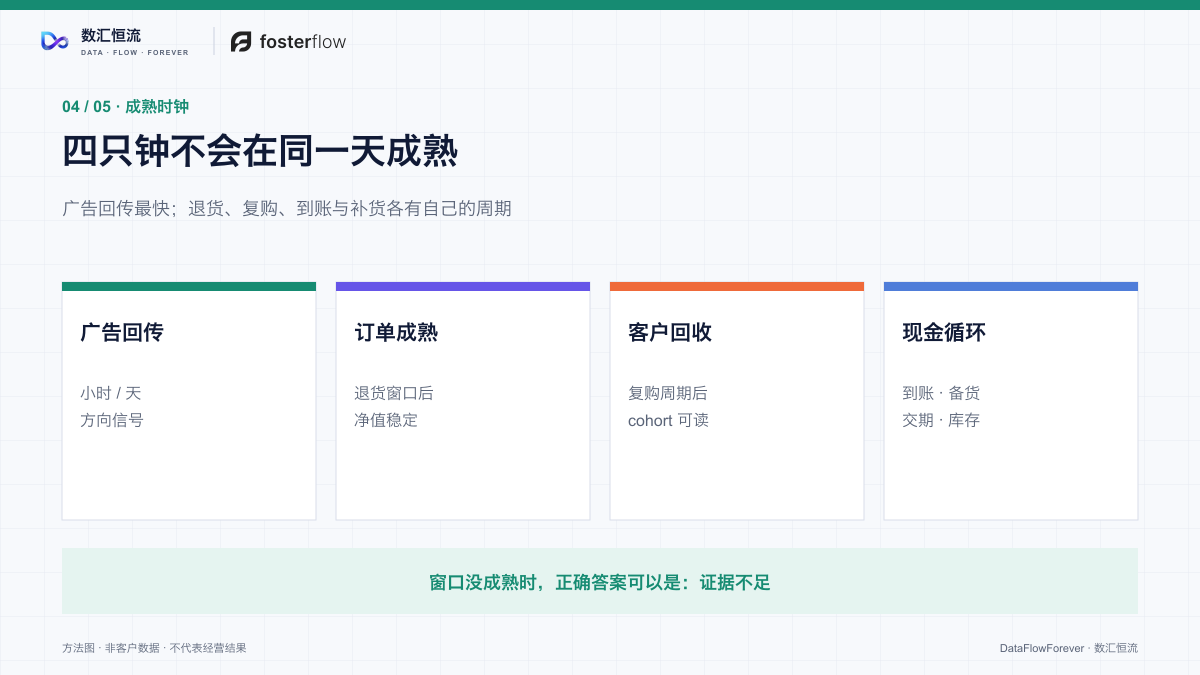This screenshot has height=675, width=1200.
Task: Click the 04 / 05 · 成熟时钟 section label
Action: click(x=125, y=107)
